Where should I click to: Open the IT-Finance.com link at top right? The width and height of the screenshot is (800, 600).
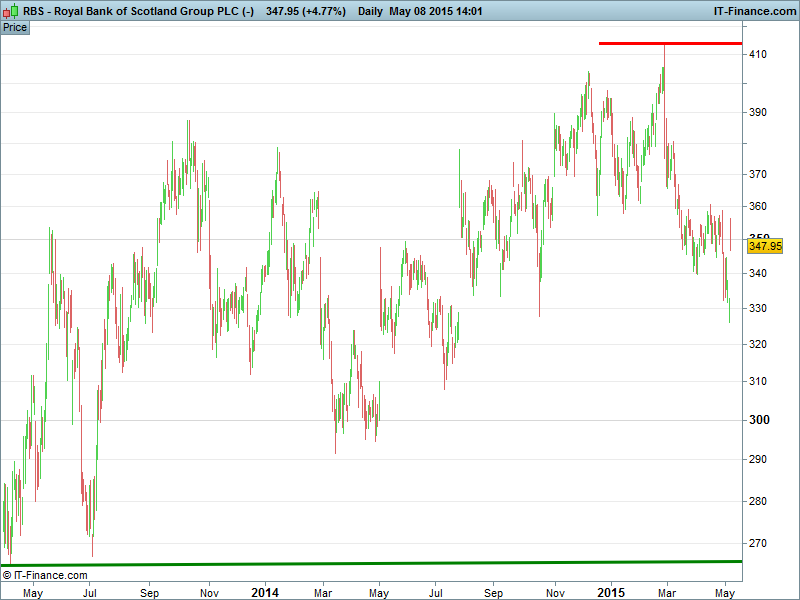(x=754, y=10)
